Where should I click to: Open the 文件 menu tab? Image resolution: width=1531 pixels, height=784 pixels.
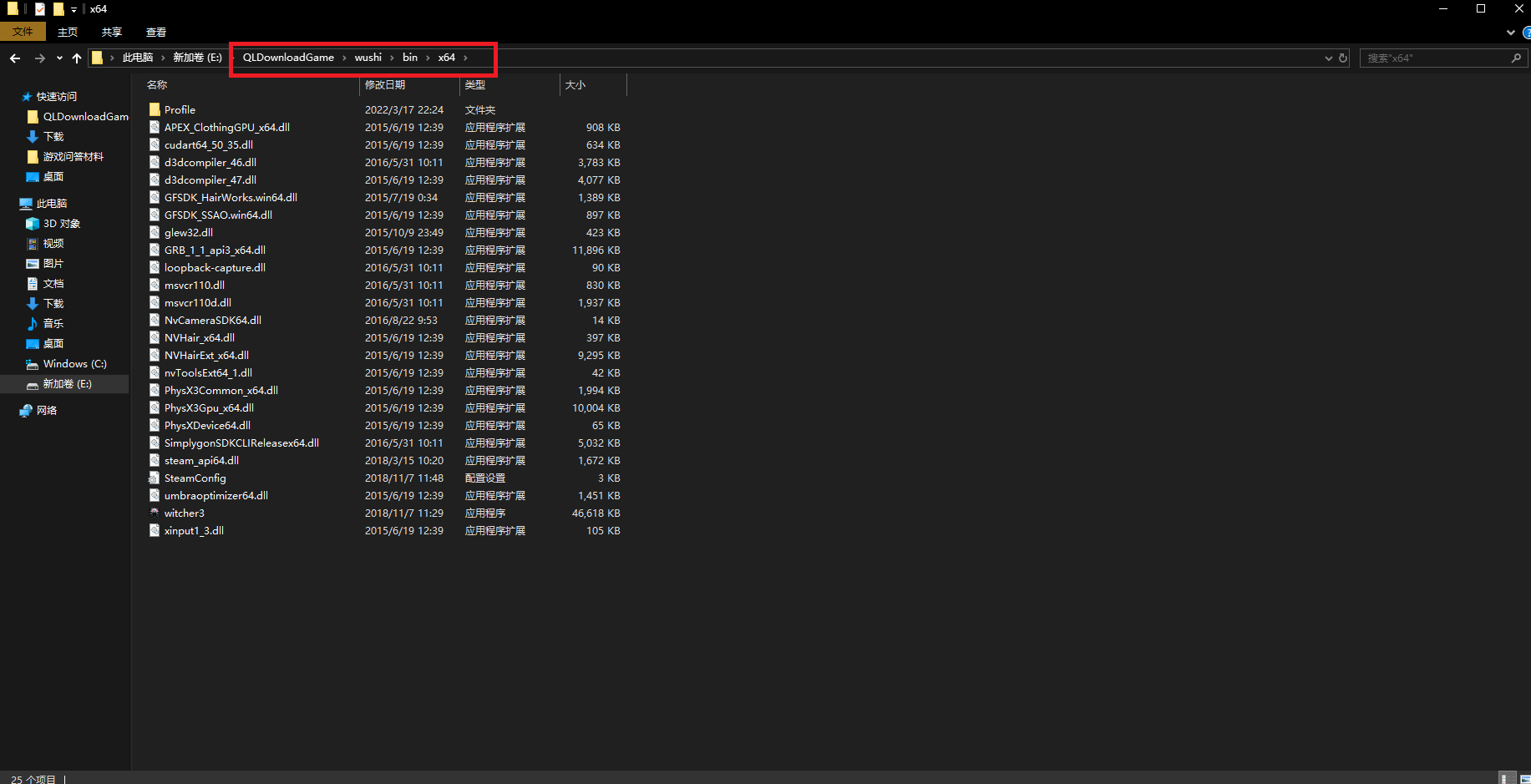(23, 32)
